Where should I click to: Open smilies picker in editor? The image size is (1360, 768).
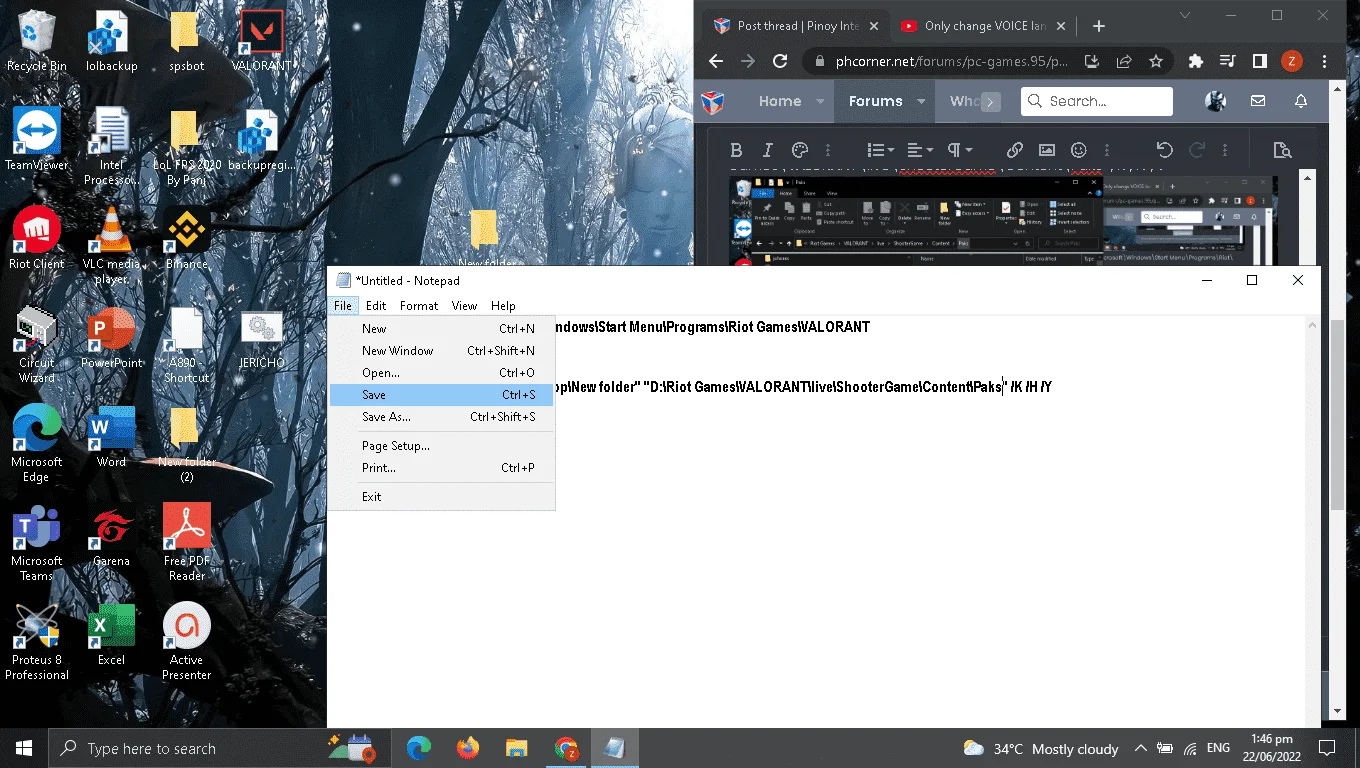pos(1079,150)
